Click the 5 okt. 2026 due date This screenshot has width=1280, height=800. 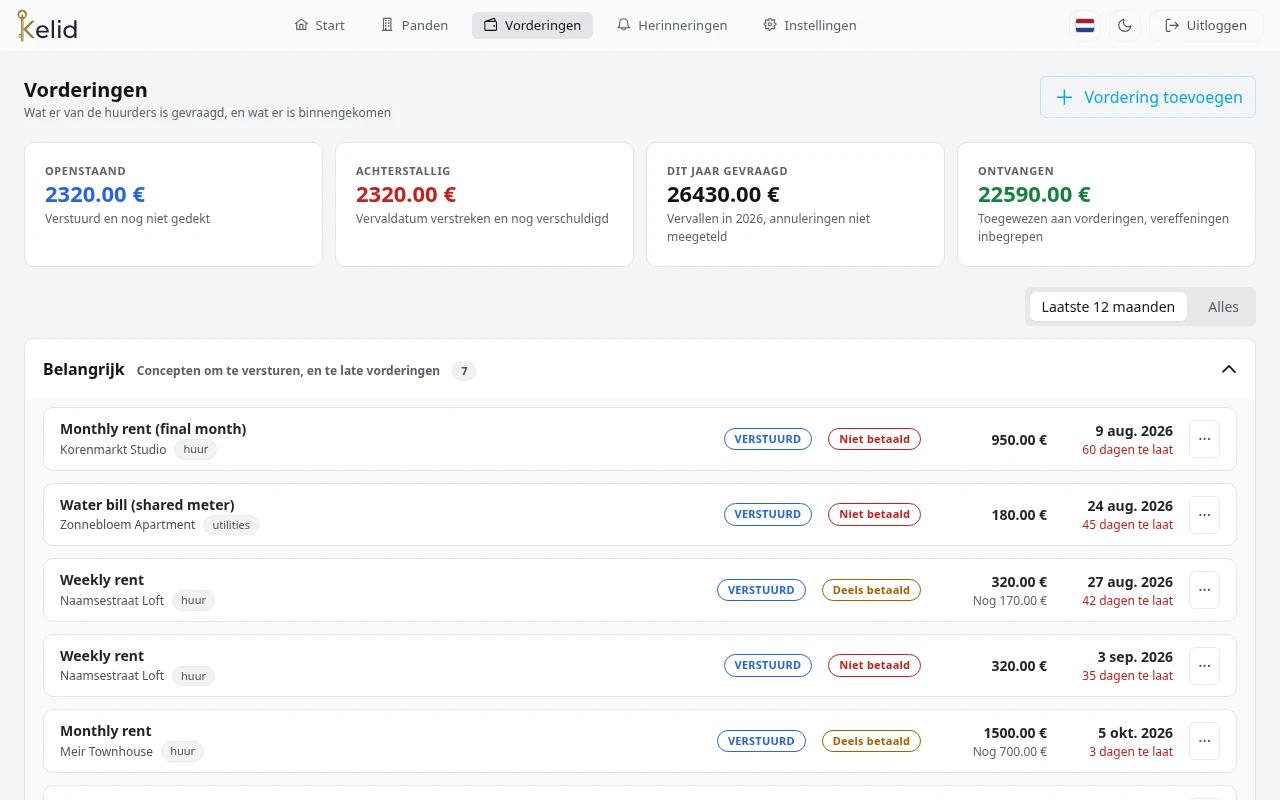(x=1135, y=732)
